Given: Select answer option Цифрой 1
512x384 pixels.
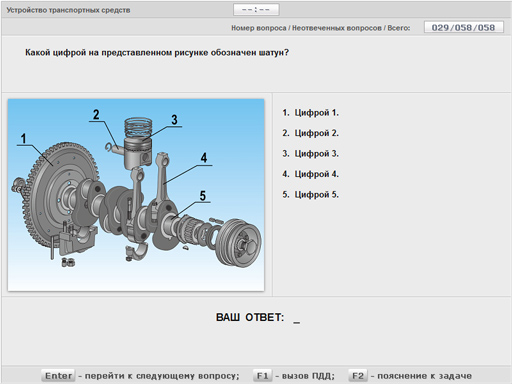Looking at the screenshot, I should (310, 113).
